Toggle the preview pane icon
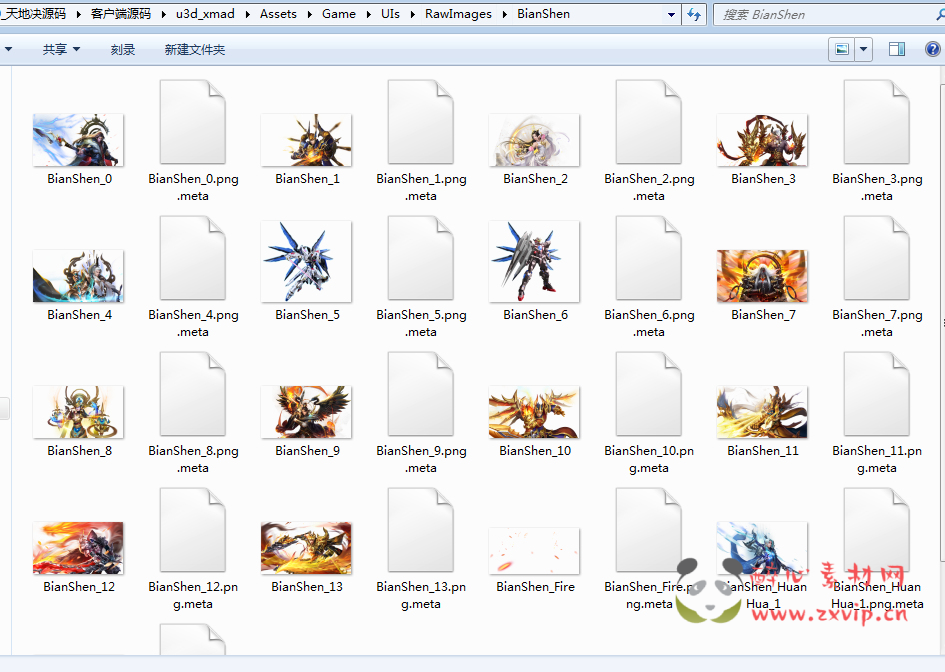This screenshot has width=945, height=672. 897,50
